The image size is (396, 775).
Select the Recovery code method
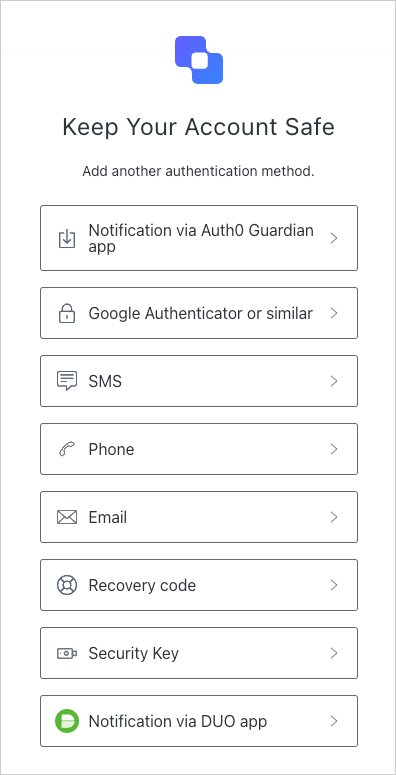point(199,585)
